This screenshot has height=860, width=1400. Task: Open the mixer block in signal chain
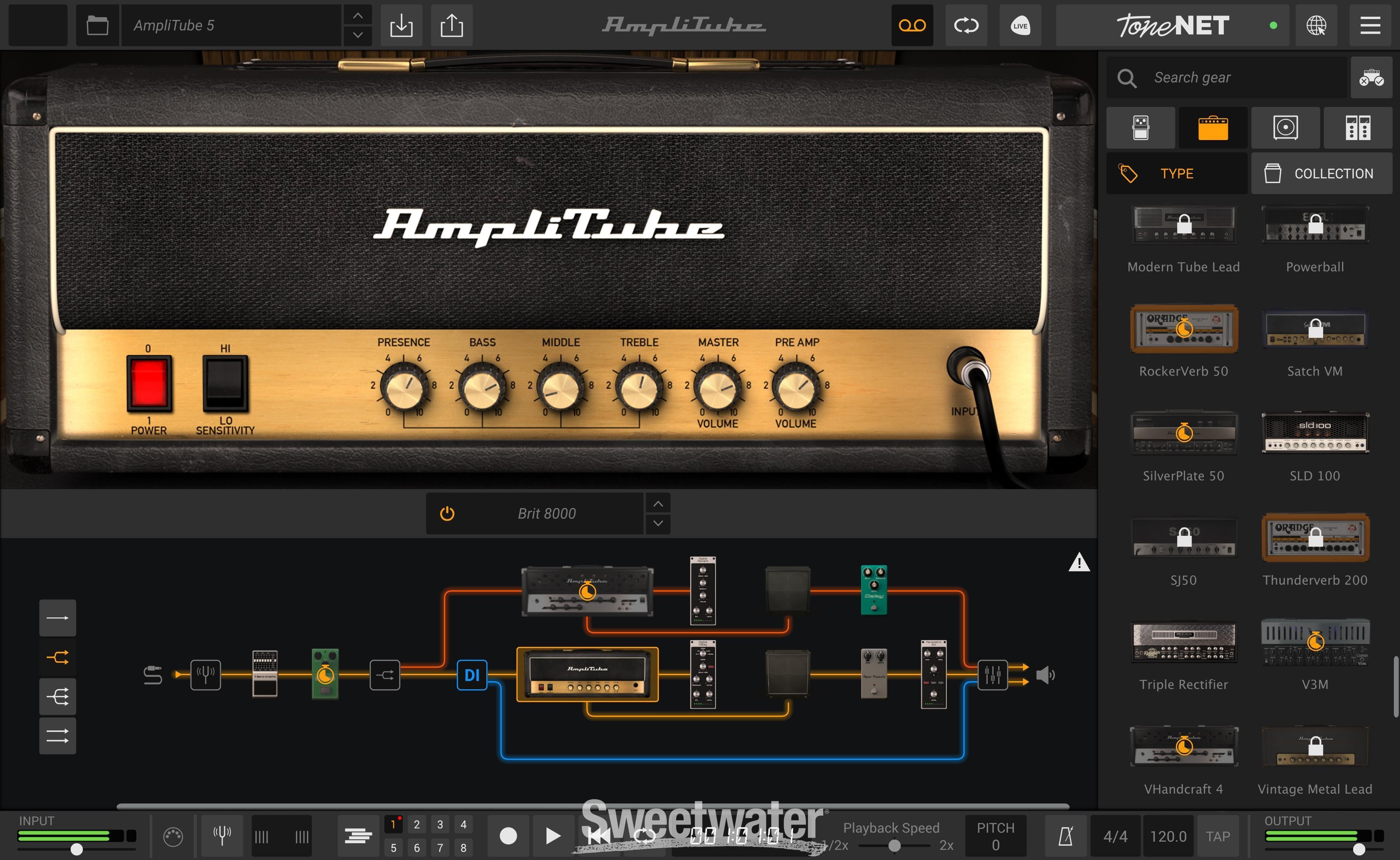pyautogui.click(x=992, y=675)
